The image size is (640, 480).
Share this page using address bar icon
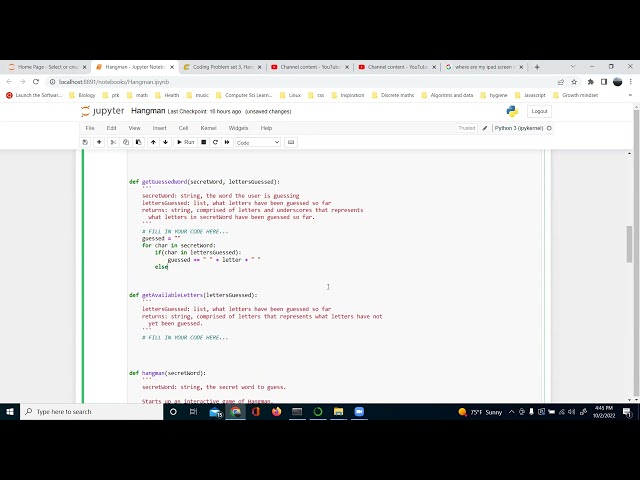point(561,82)
